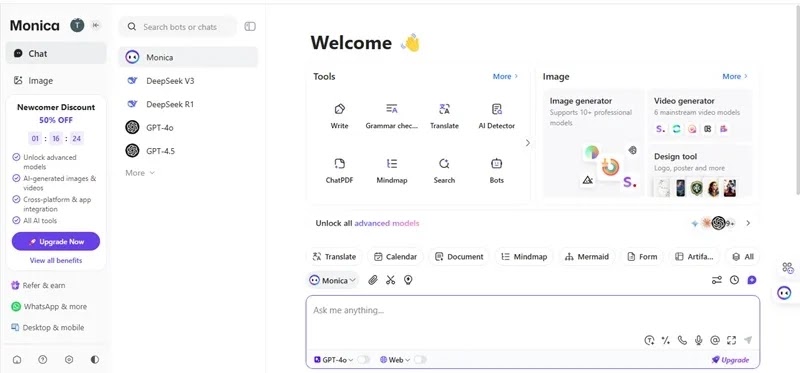Screen dimensions: 800x373
Task: Open the GPT-4o model dropdown
Action: pyautogui.click(x=334, y=360)
